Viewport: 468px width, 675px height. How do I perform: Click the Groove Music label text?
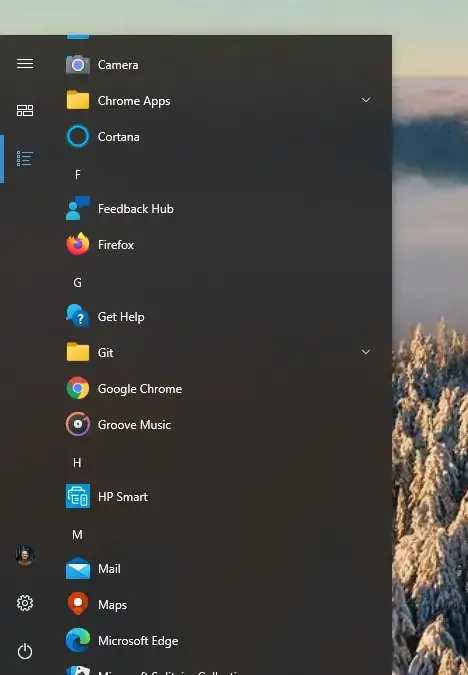(134, 425)
